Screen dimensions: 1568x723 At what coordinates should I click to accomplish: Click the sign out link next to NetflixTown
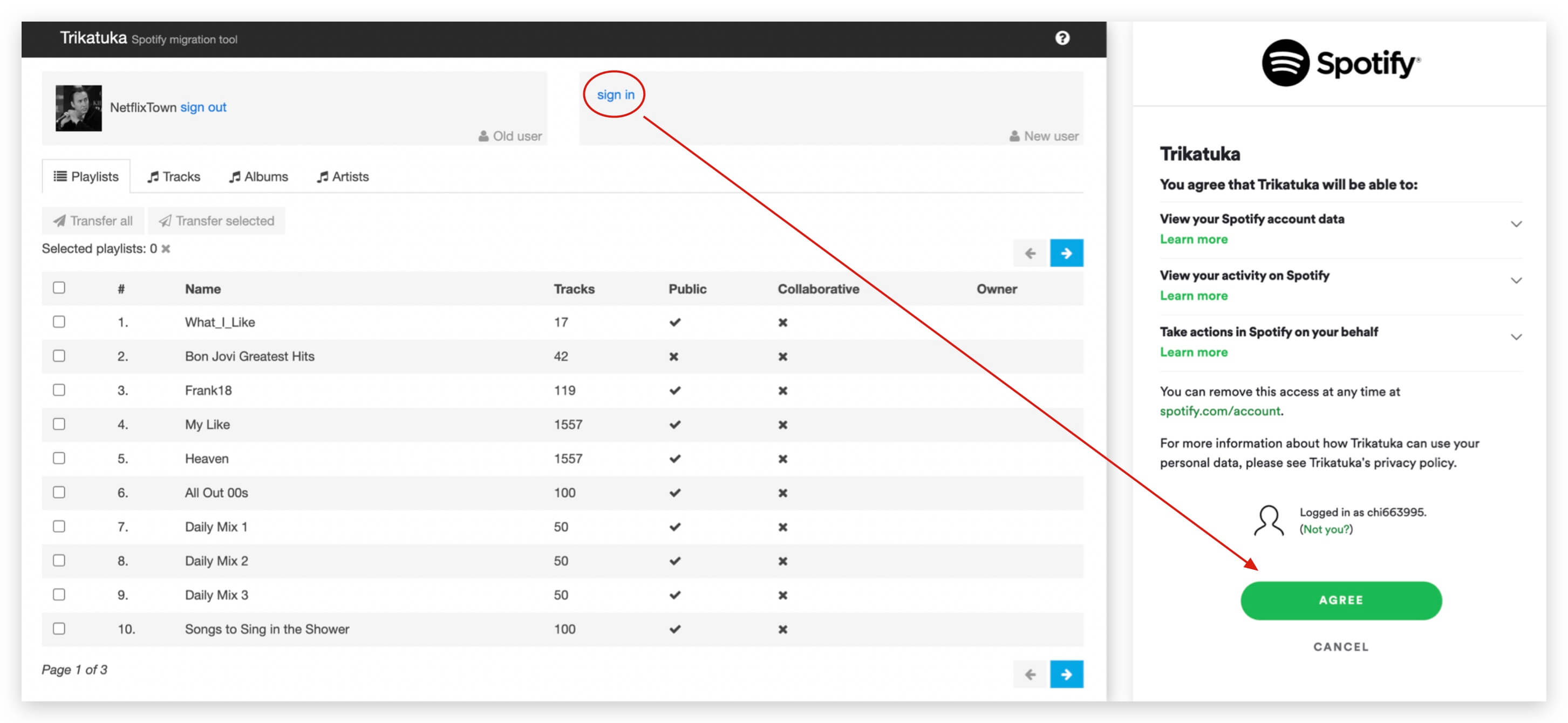(x=203, y=107)
